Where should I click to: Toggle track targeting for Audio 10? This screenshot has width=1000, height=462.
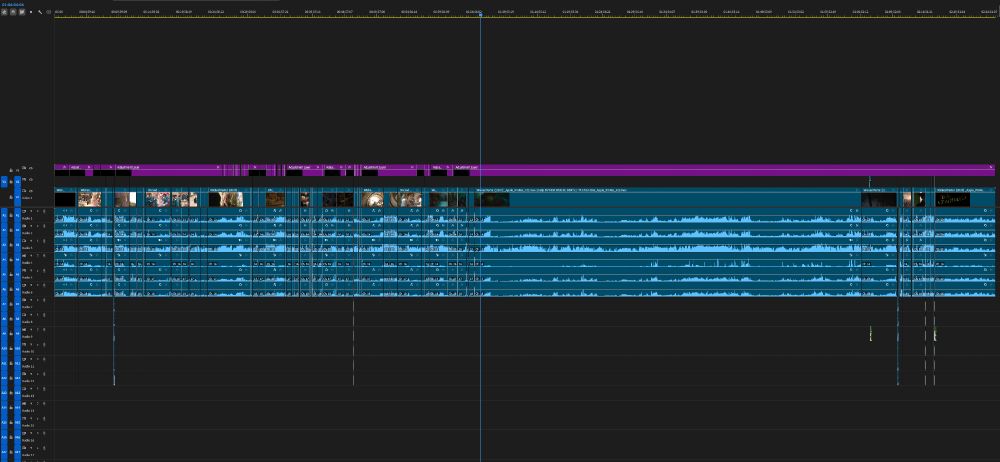17,348
